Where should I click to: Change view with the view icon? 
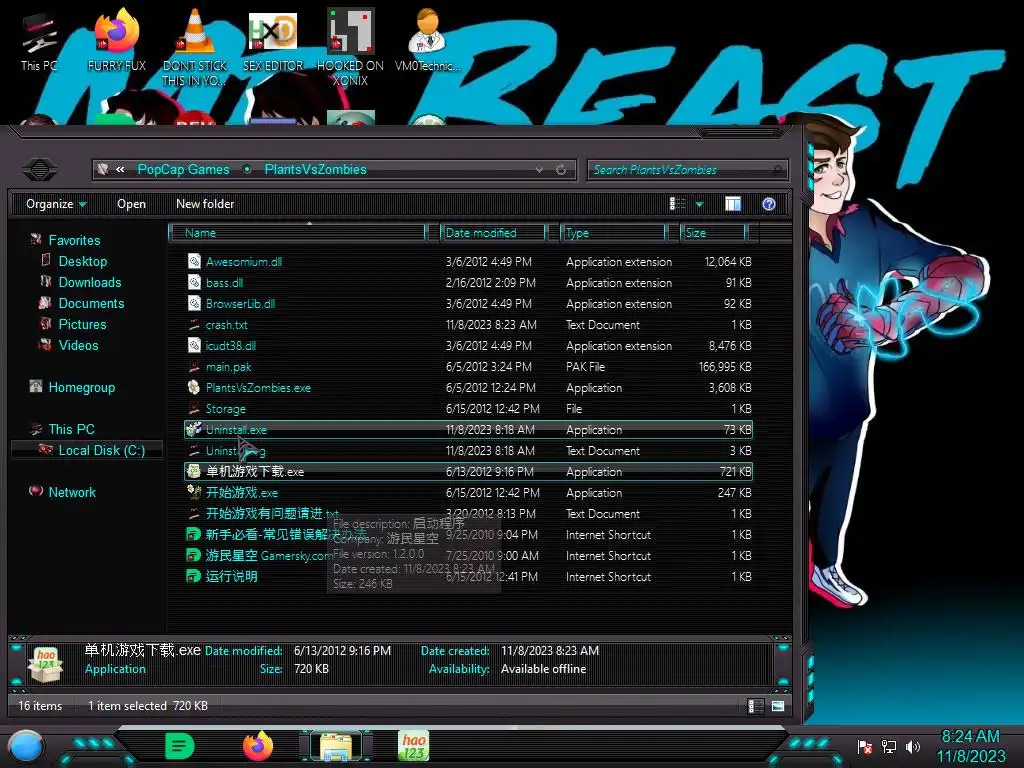click(x=678, y=204)
